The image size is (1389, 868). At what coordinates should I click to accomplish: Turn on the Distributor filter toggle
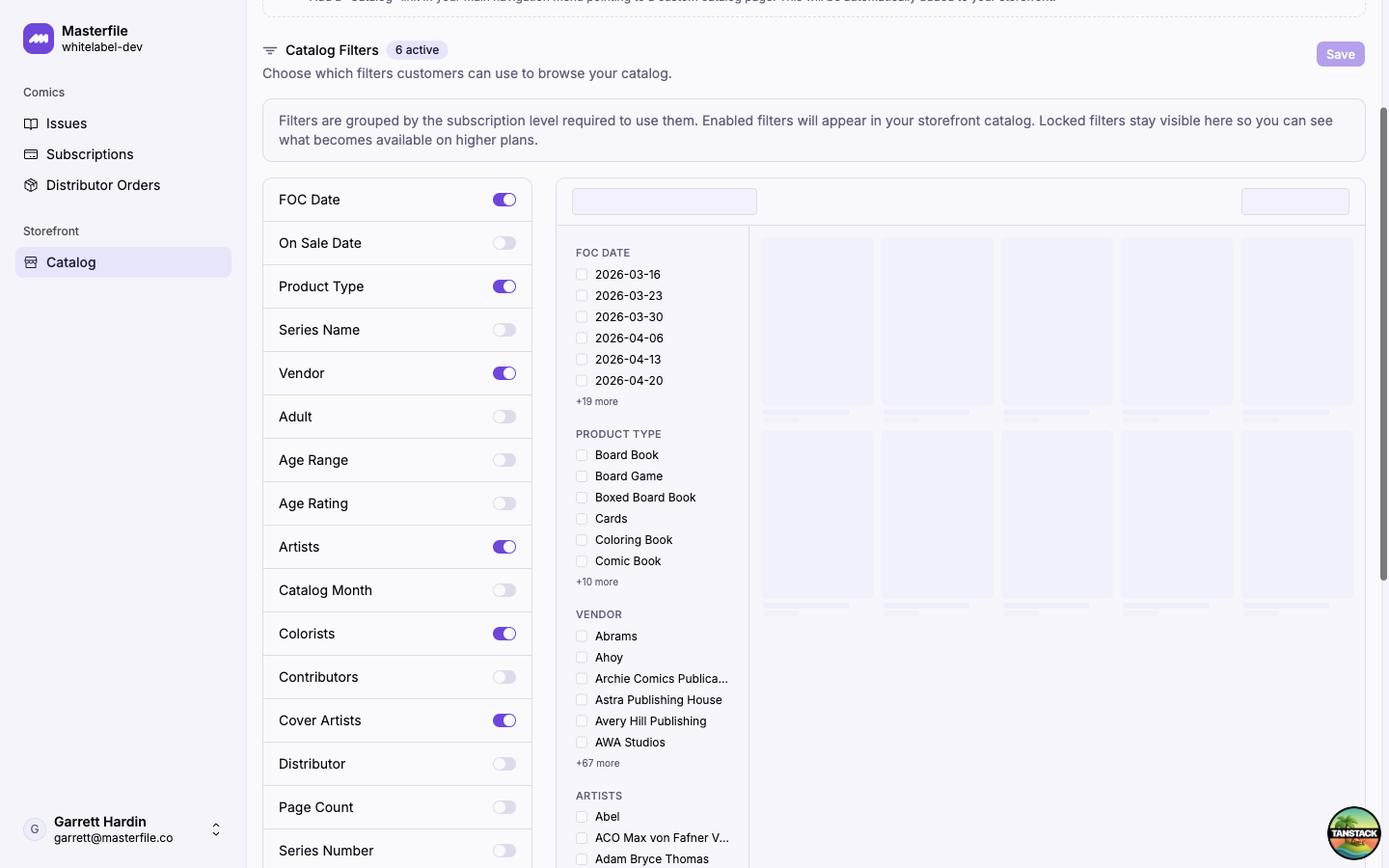point(504,764)
